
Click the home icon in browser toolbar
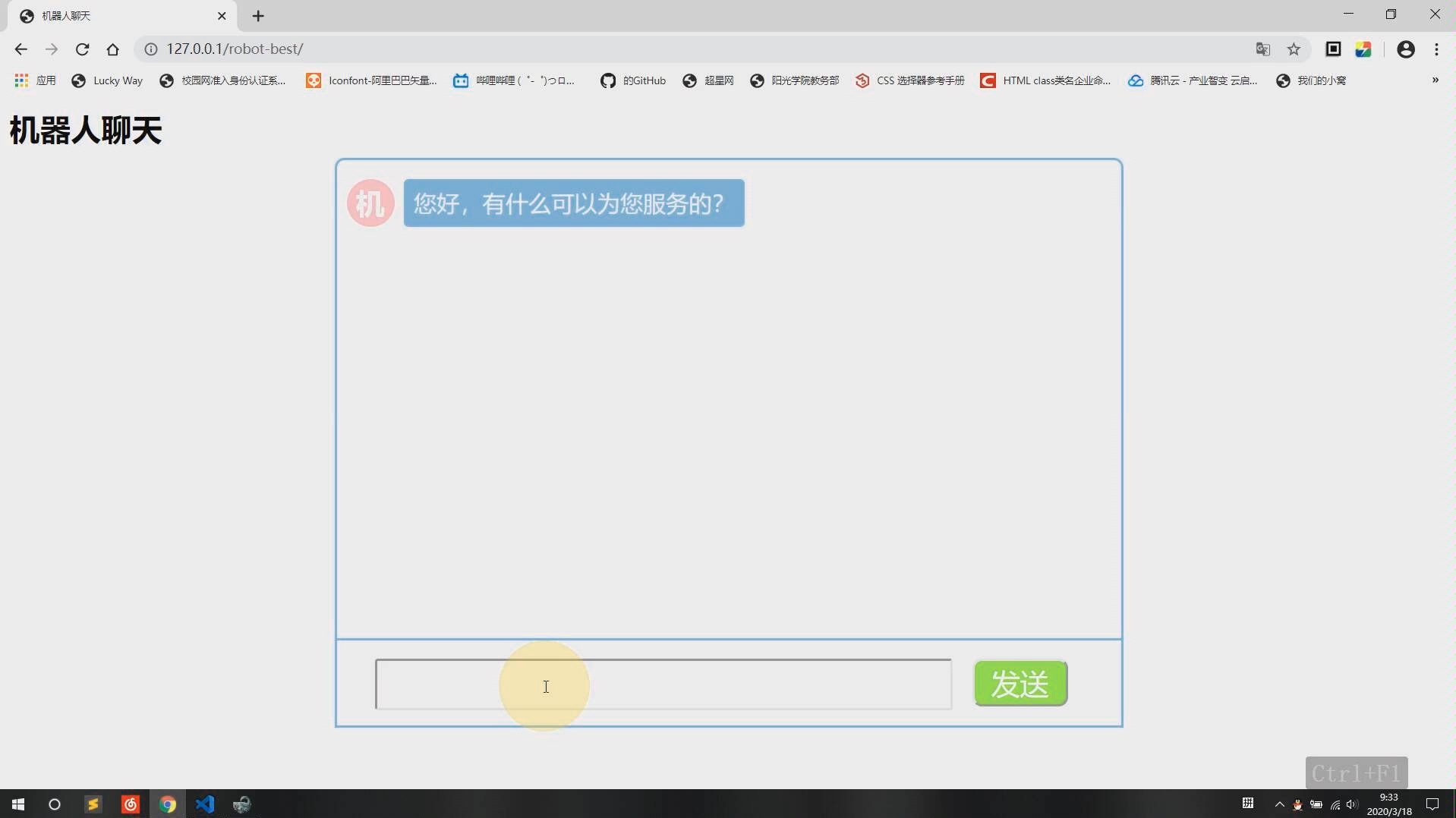[x=112, y=49]
